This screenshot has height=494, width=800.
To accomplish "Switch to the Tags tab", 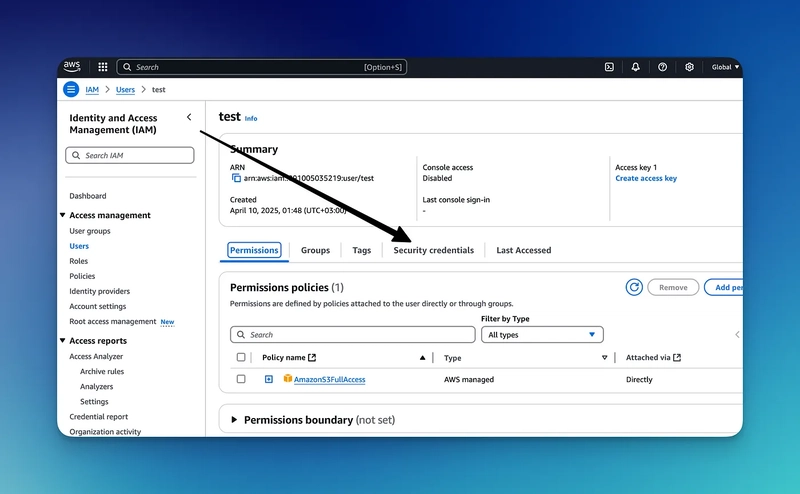I will click(362, 250).
